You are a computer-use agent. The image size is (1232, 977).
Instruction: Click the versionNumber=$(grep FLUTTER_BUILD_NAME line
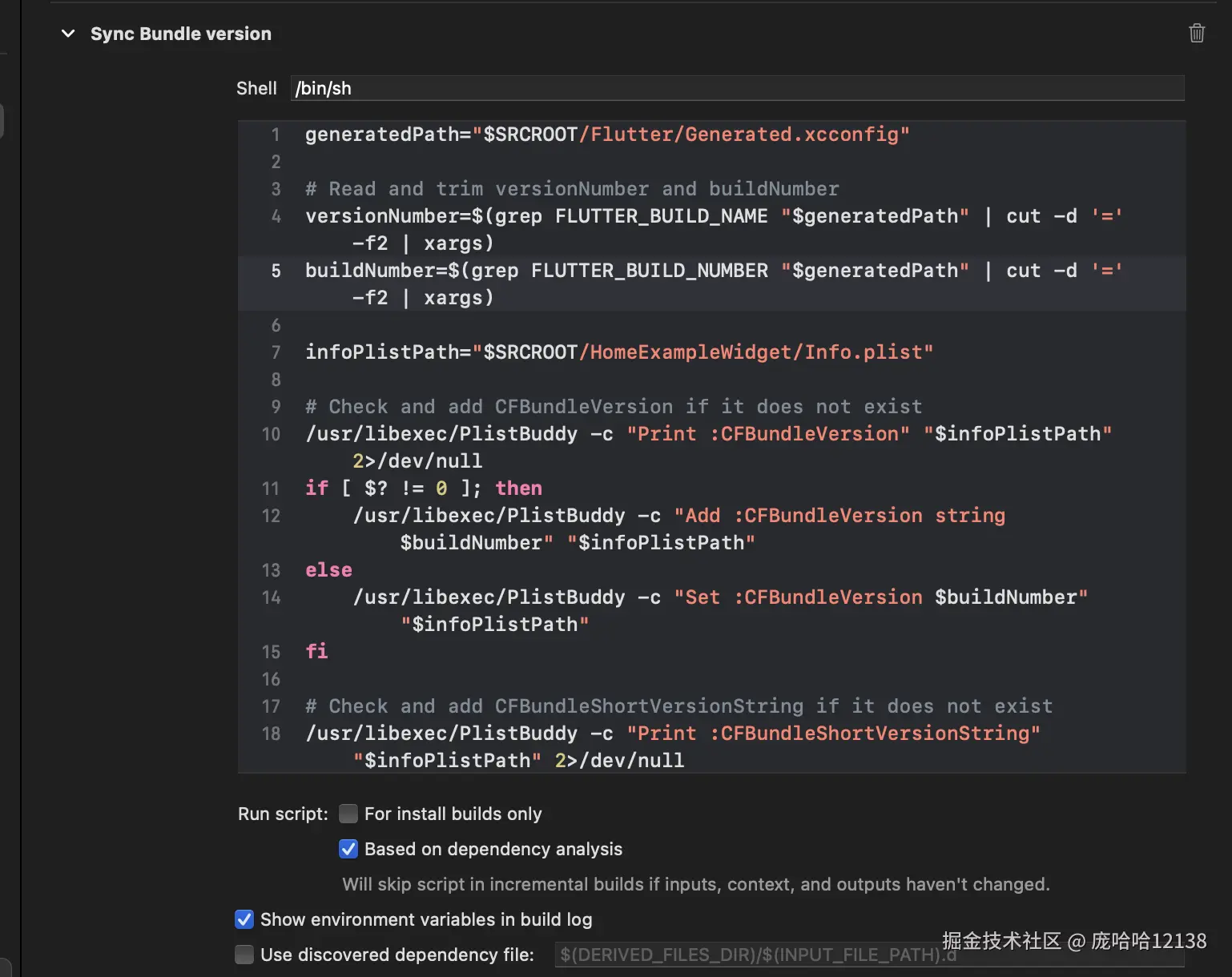pyautogui.click(x=713, y=229)
